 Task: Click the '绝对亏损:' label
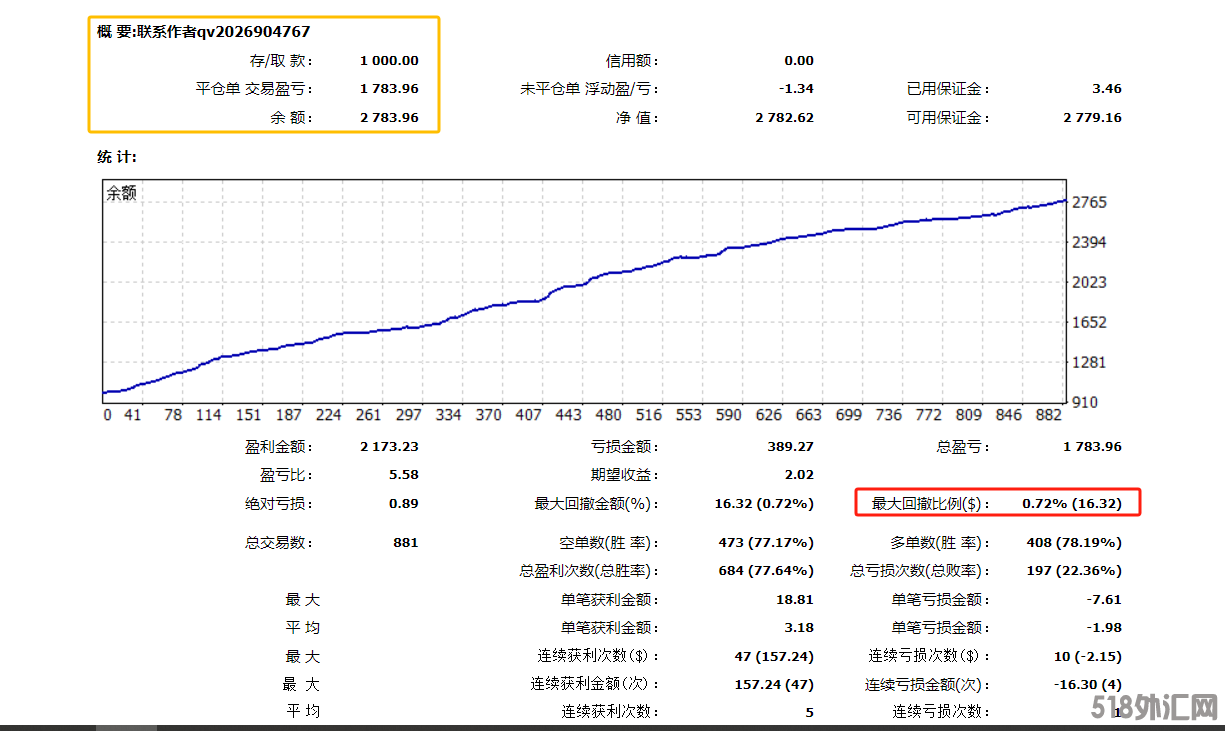coord(279,503)
